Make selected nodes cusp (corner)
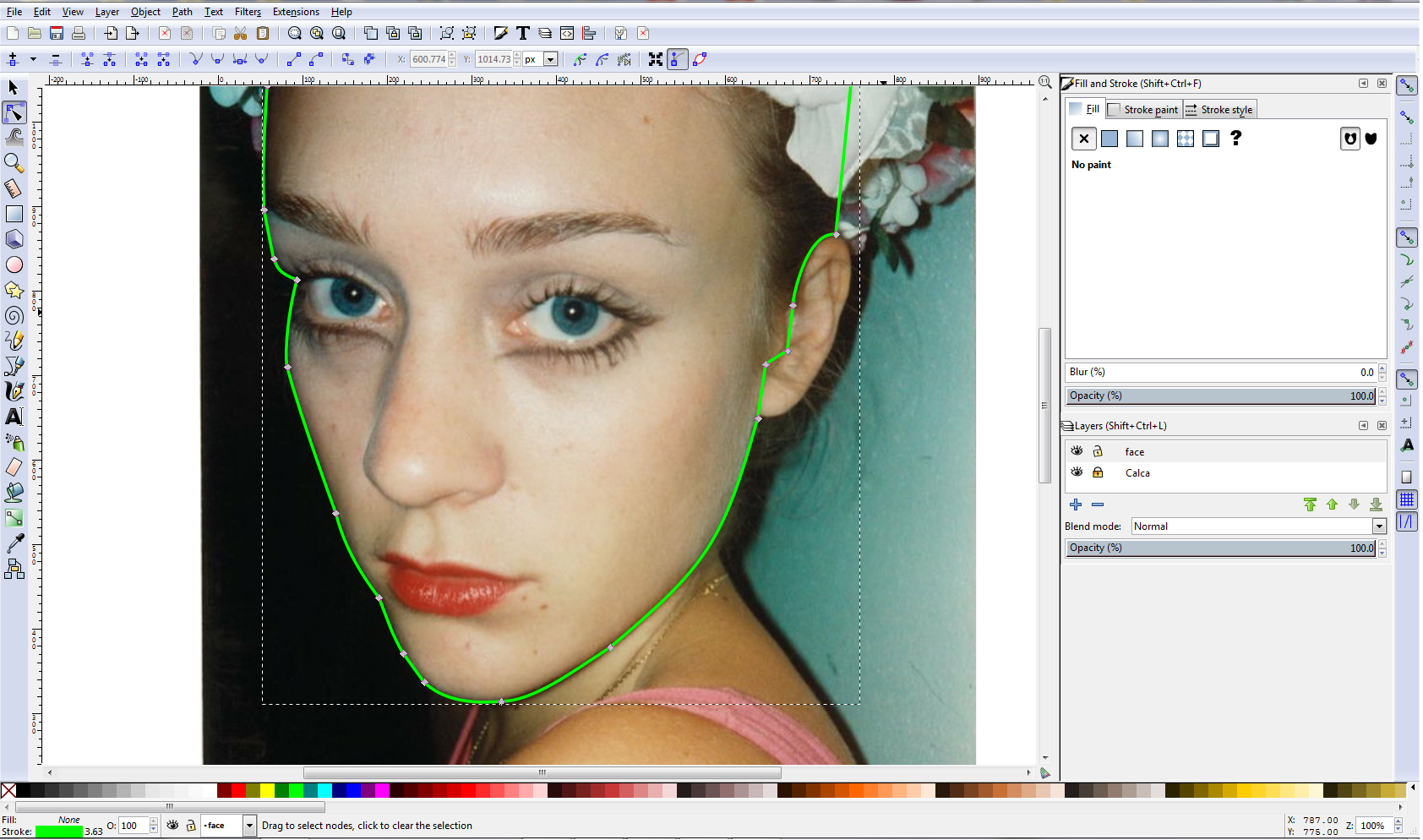 tap(195, 59)
